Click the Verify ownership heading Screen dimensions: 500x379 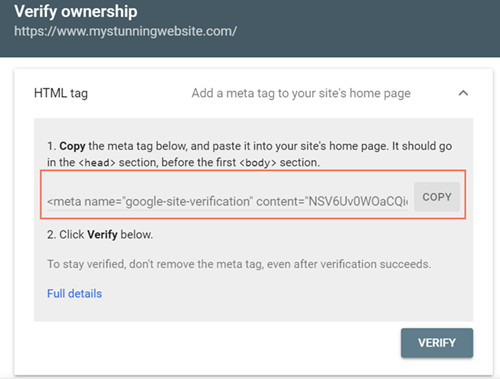76,12
